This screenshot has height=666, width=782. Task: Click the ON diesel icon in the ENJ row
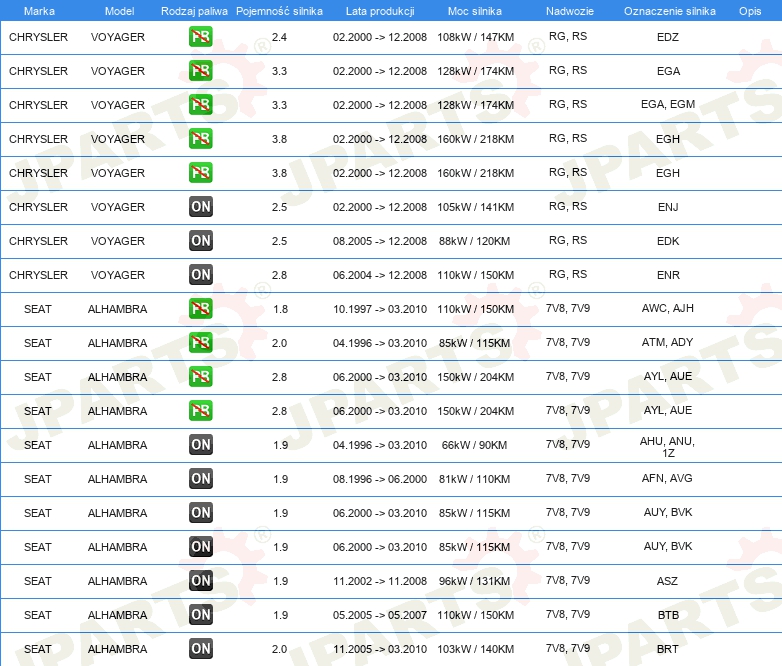[200, 207]
